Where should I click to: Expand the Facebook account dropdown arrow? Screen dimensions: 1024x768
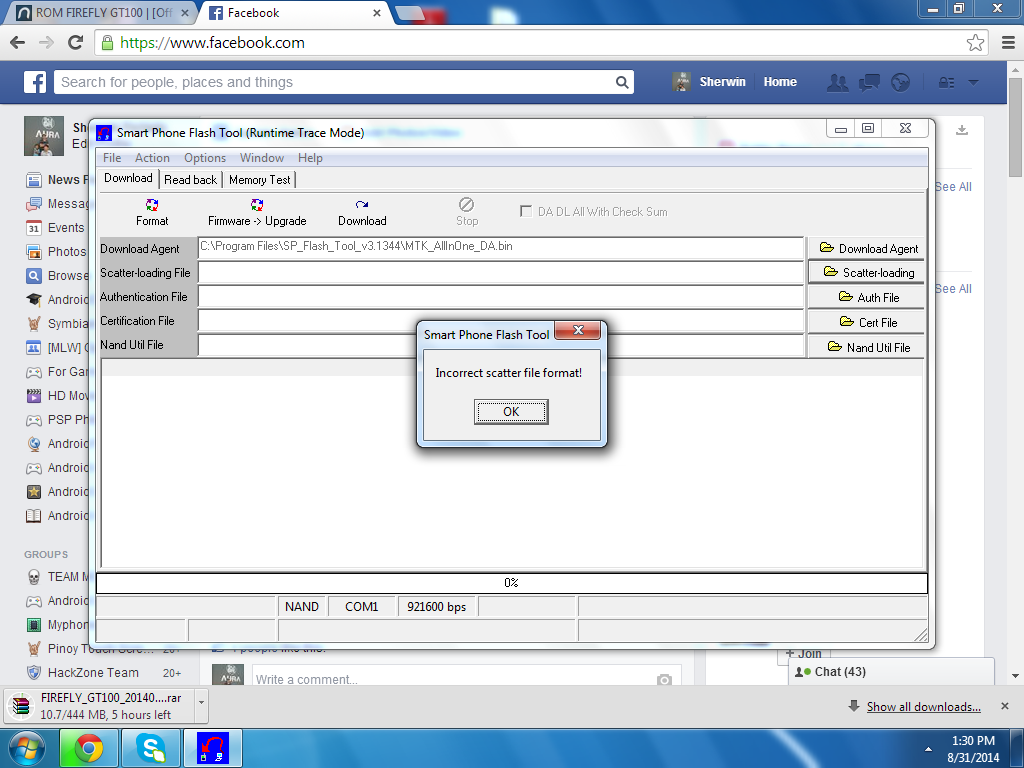973,82
